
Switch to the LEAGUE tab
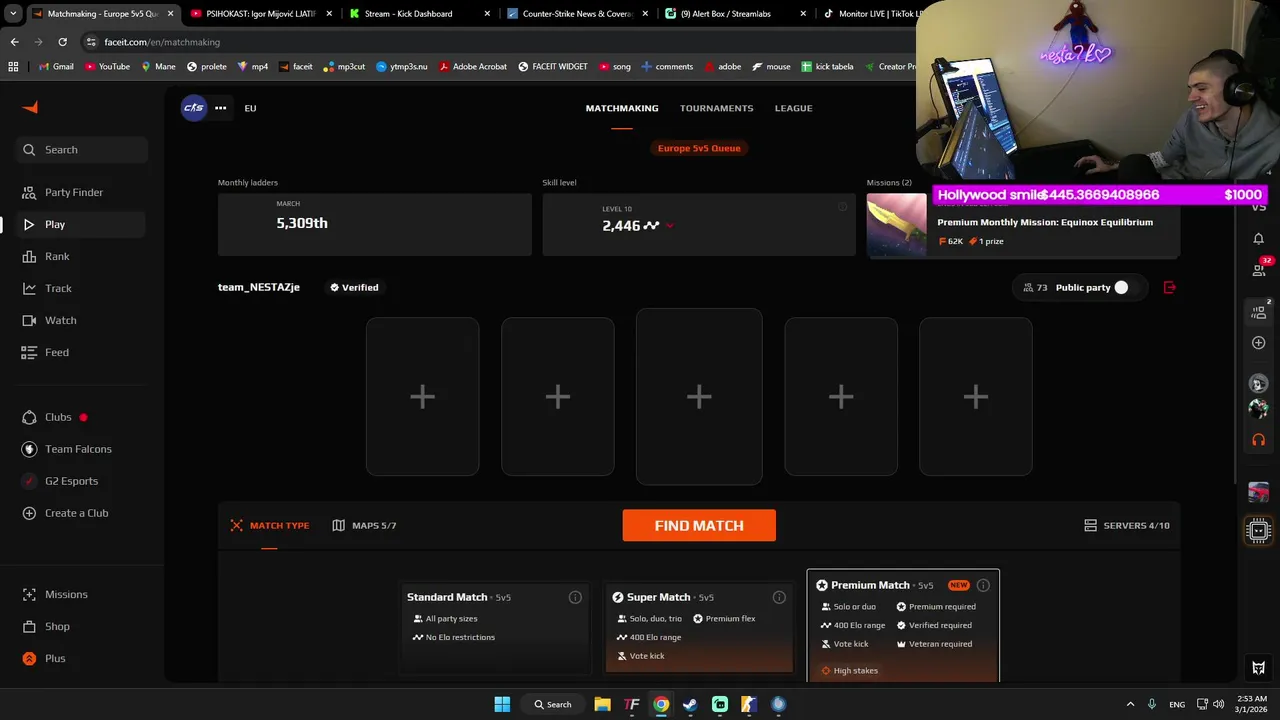[794, 108]
